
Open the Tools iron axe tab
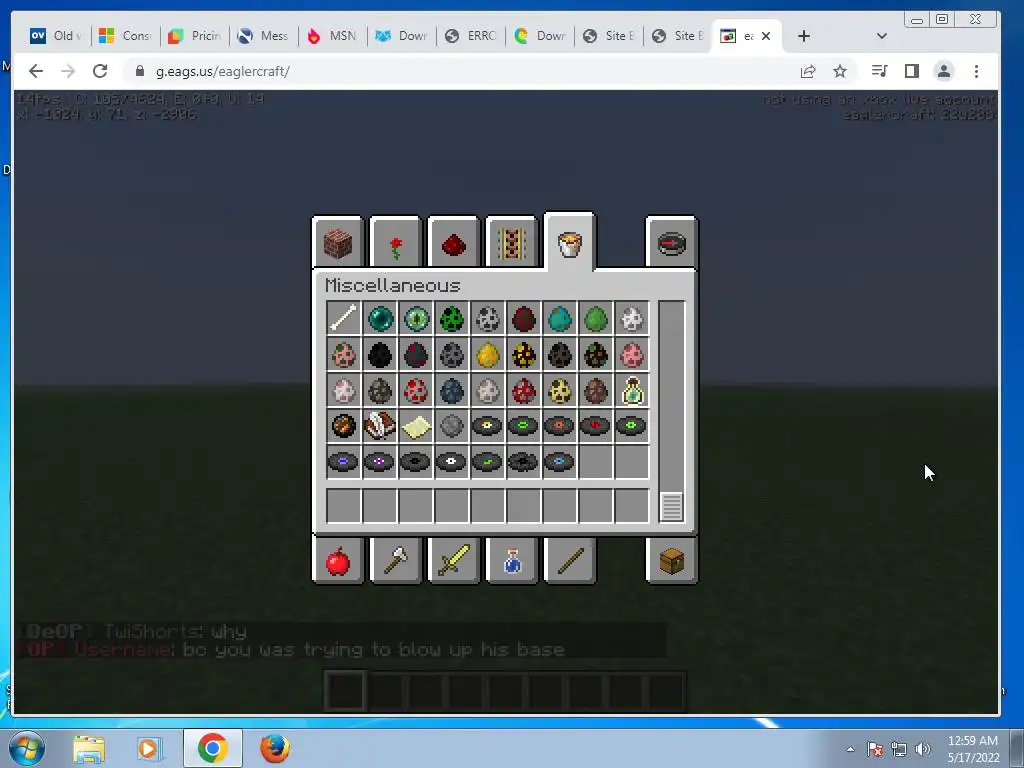(395, 560)
